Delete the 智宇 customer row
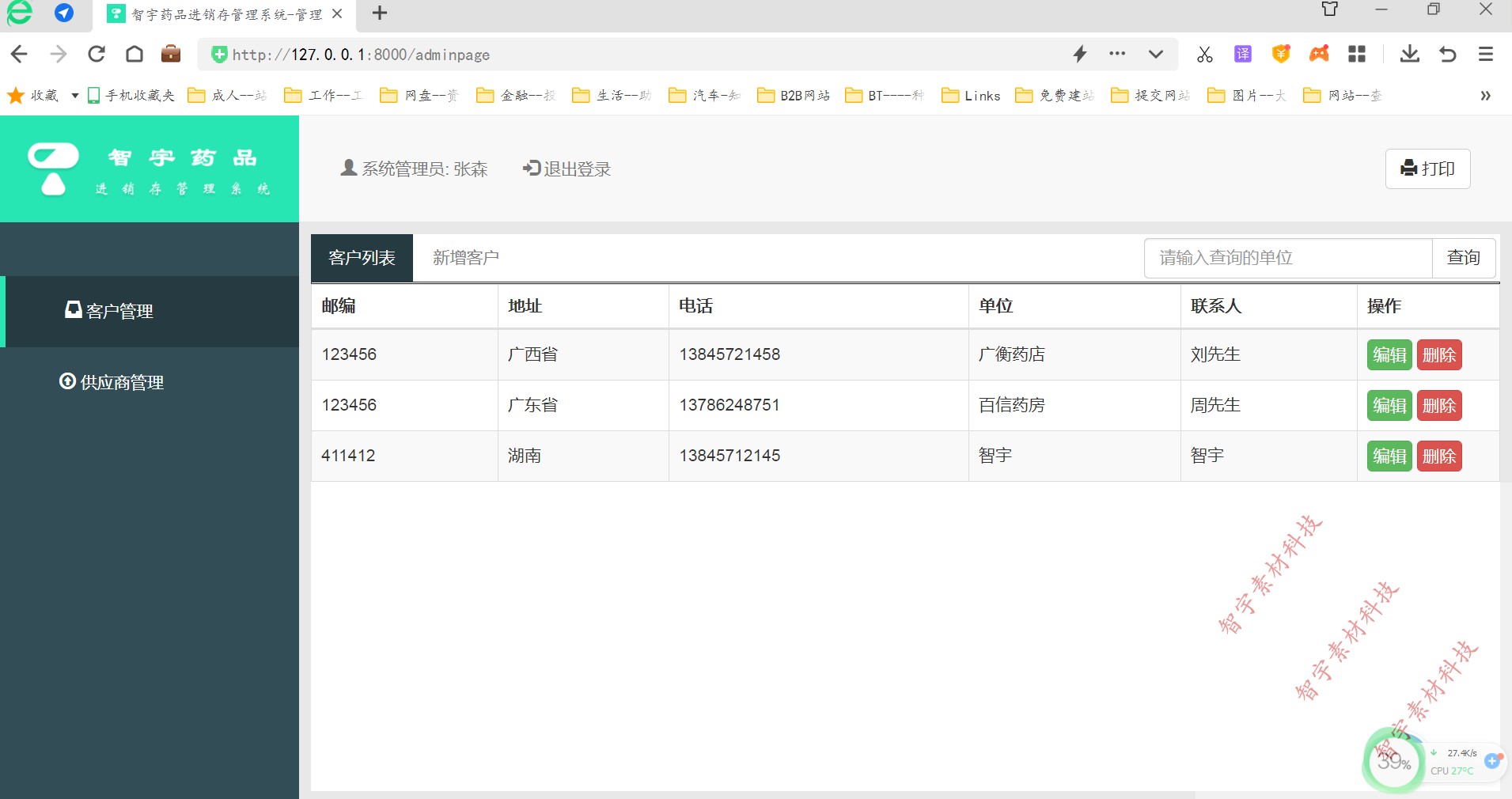This screenshot has width=1512, height=799. [1439, 456]
